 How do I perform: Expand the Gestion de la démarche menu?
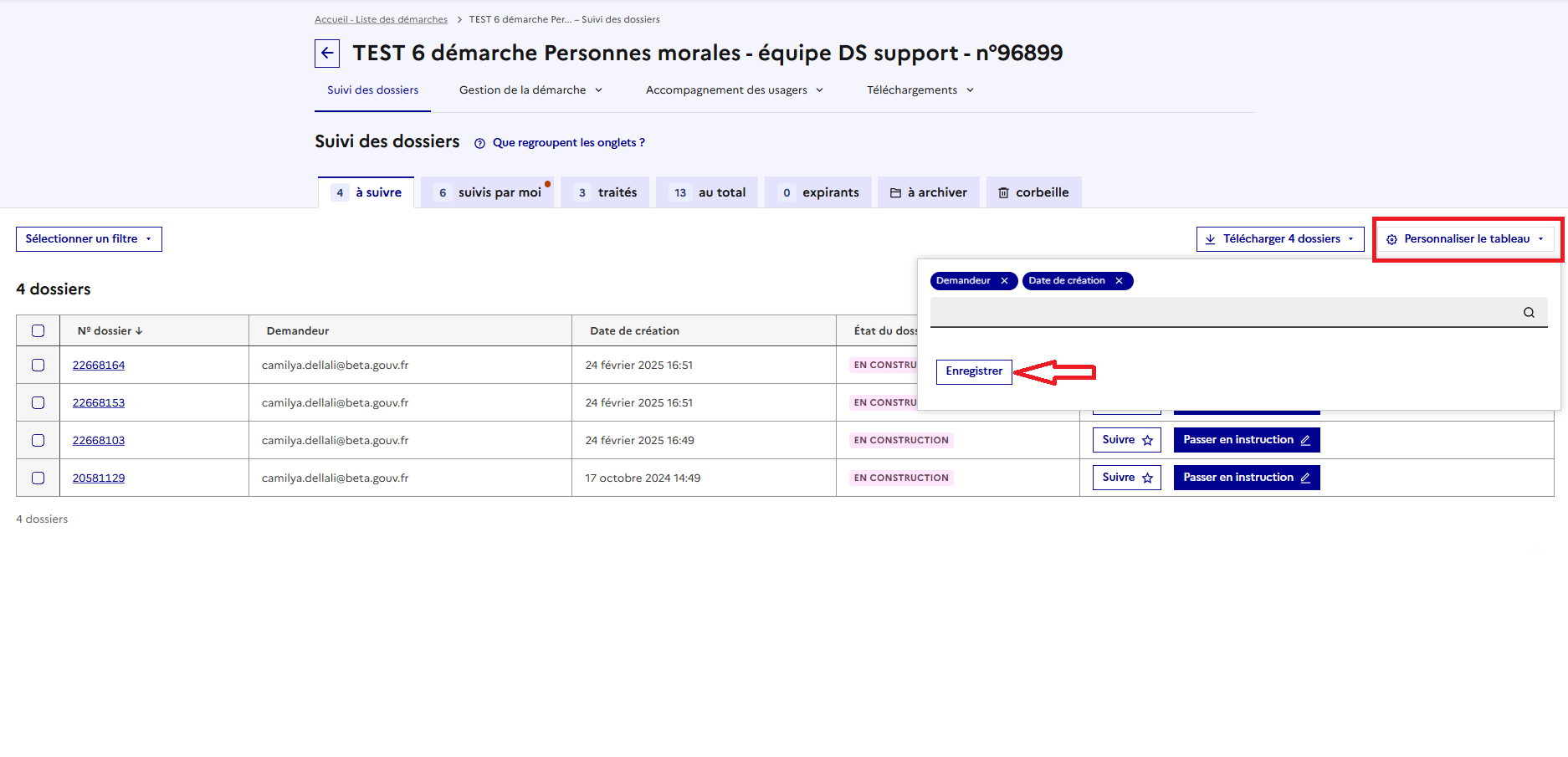point(530,90)
